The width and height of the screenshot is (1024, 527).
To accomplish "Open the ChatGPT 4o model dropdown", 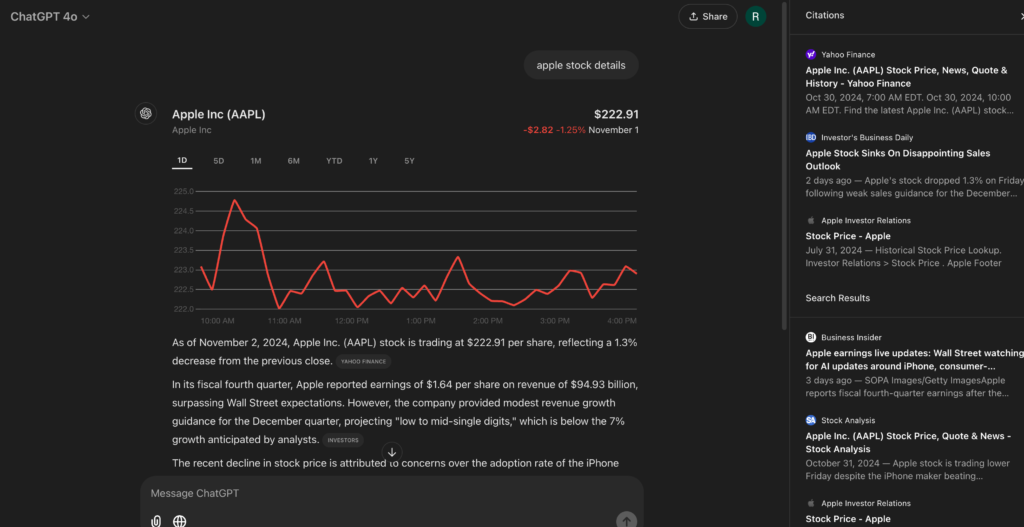I will tap(50, 16).
